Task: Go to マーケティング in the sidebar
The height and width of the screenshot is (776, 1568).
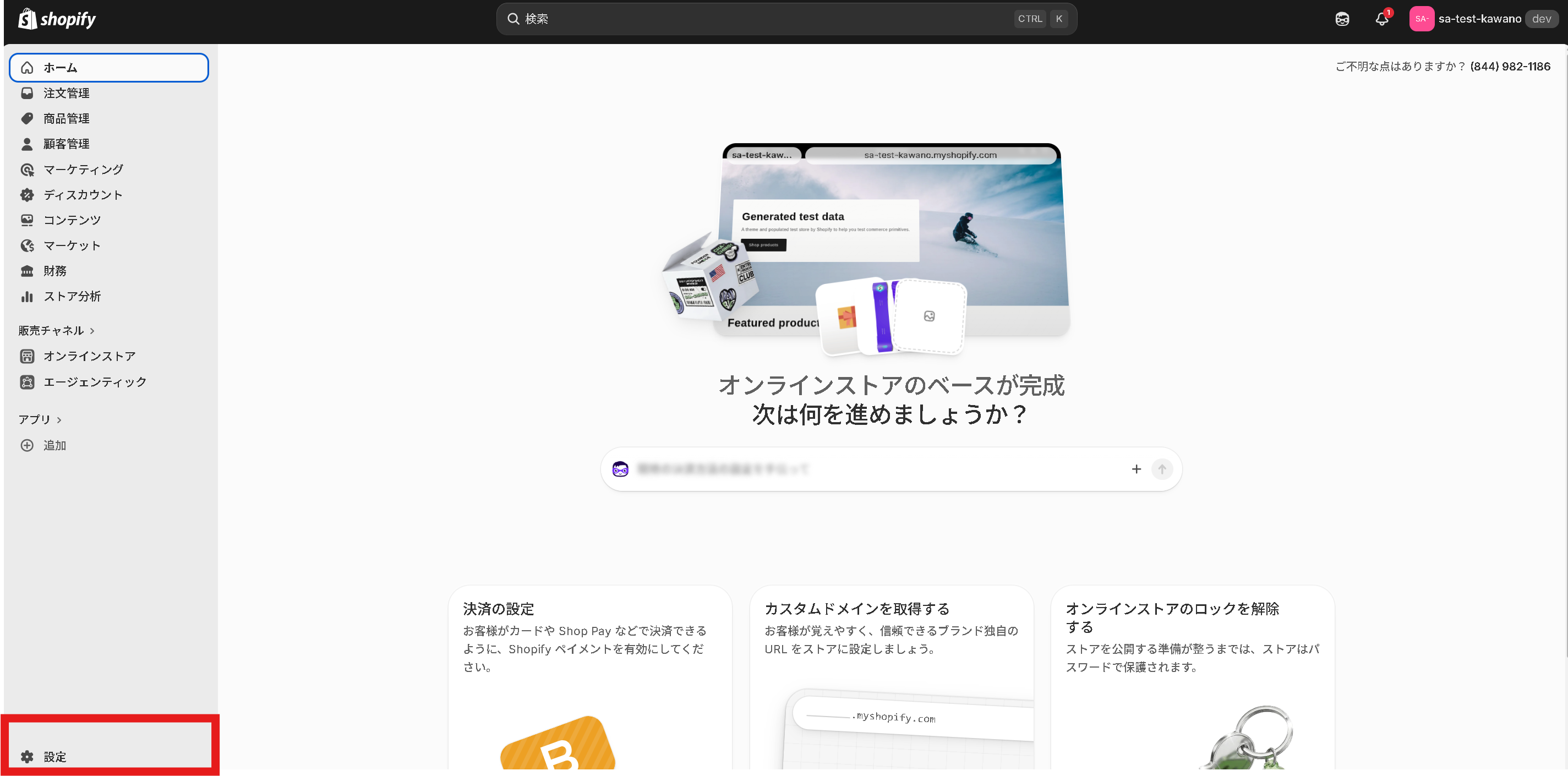Action: [x=109, y=170]
